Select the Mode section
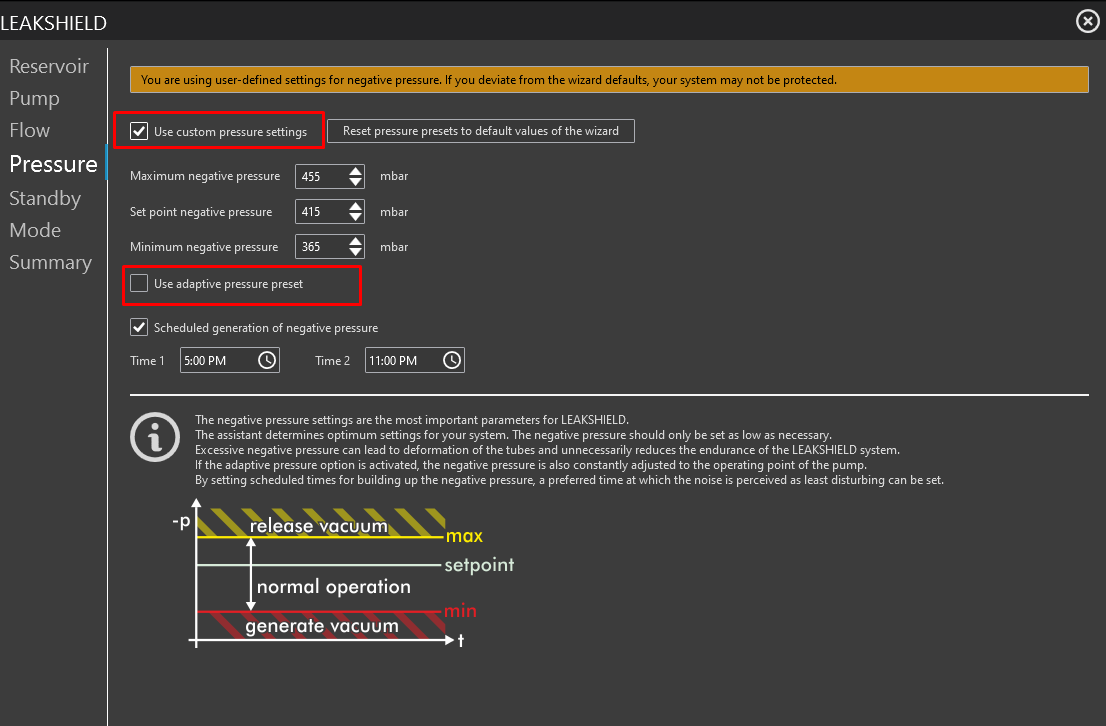The image size is (1106, 726). (35, 231)
